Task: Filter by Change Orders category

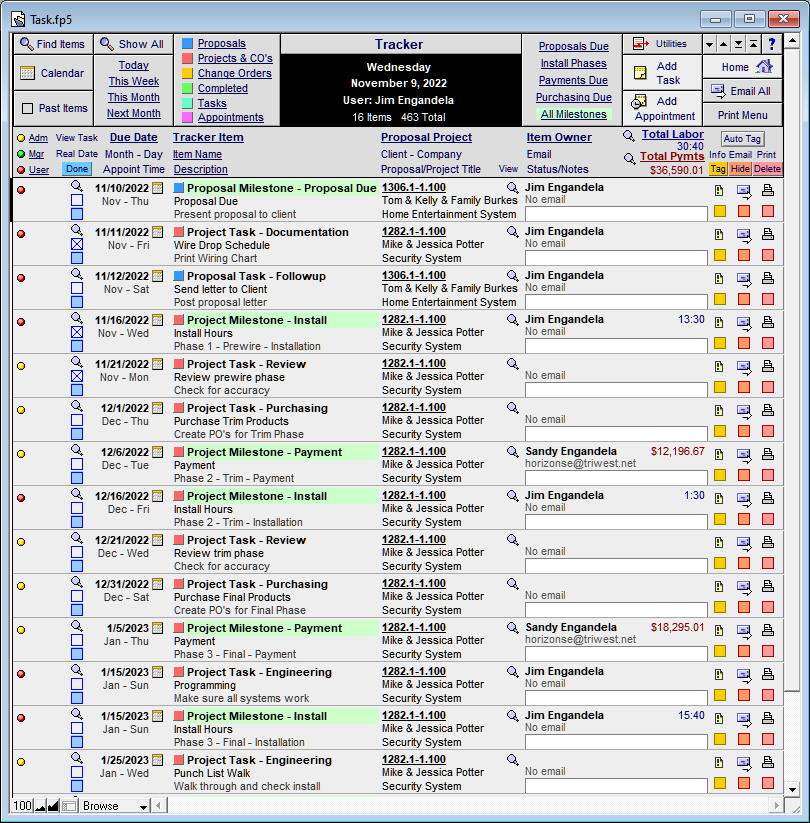Action: tap(235, 73)
